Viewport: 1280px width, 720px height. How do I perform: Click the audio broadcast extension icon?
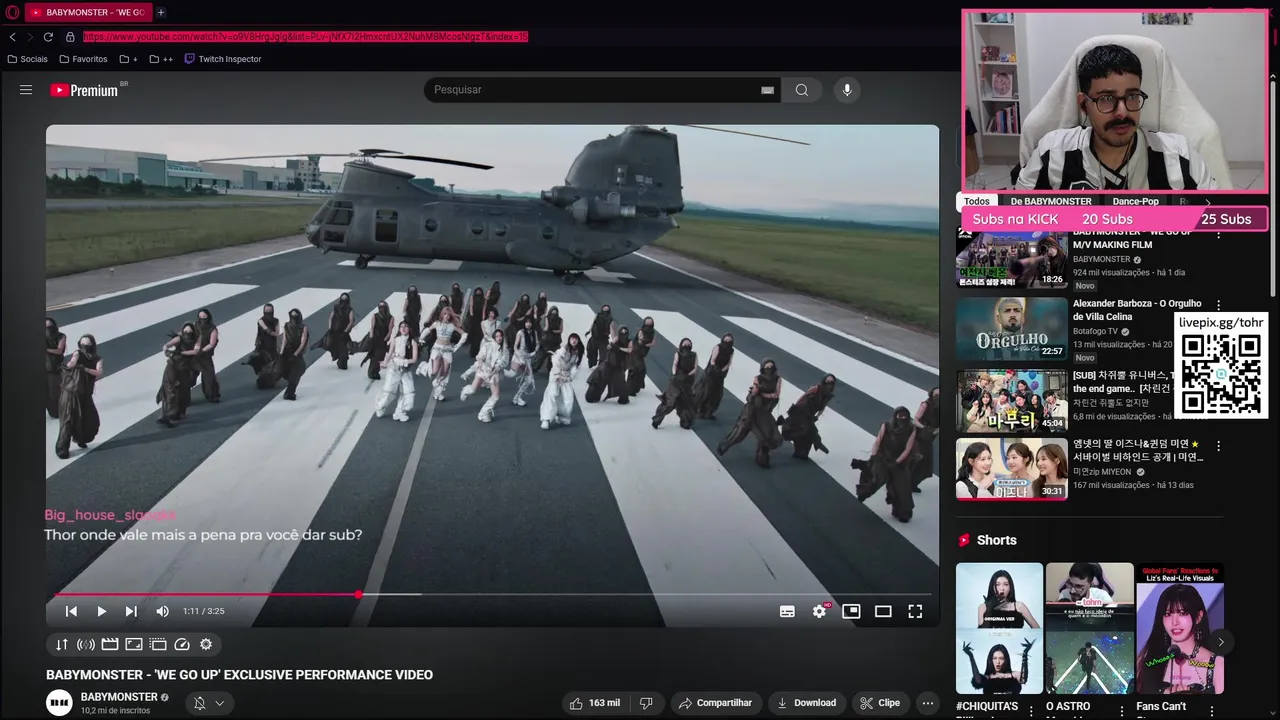pyautogui.click(x=86, y=645)
